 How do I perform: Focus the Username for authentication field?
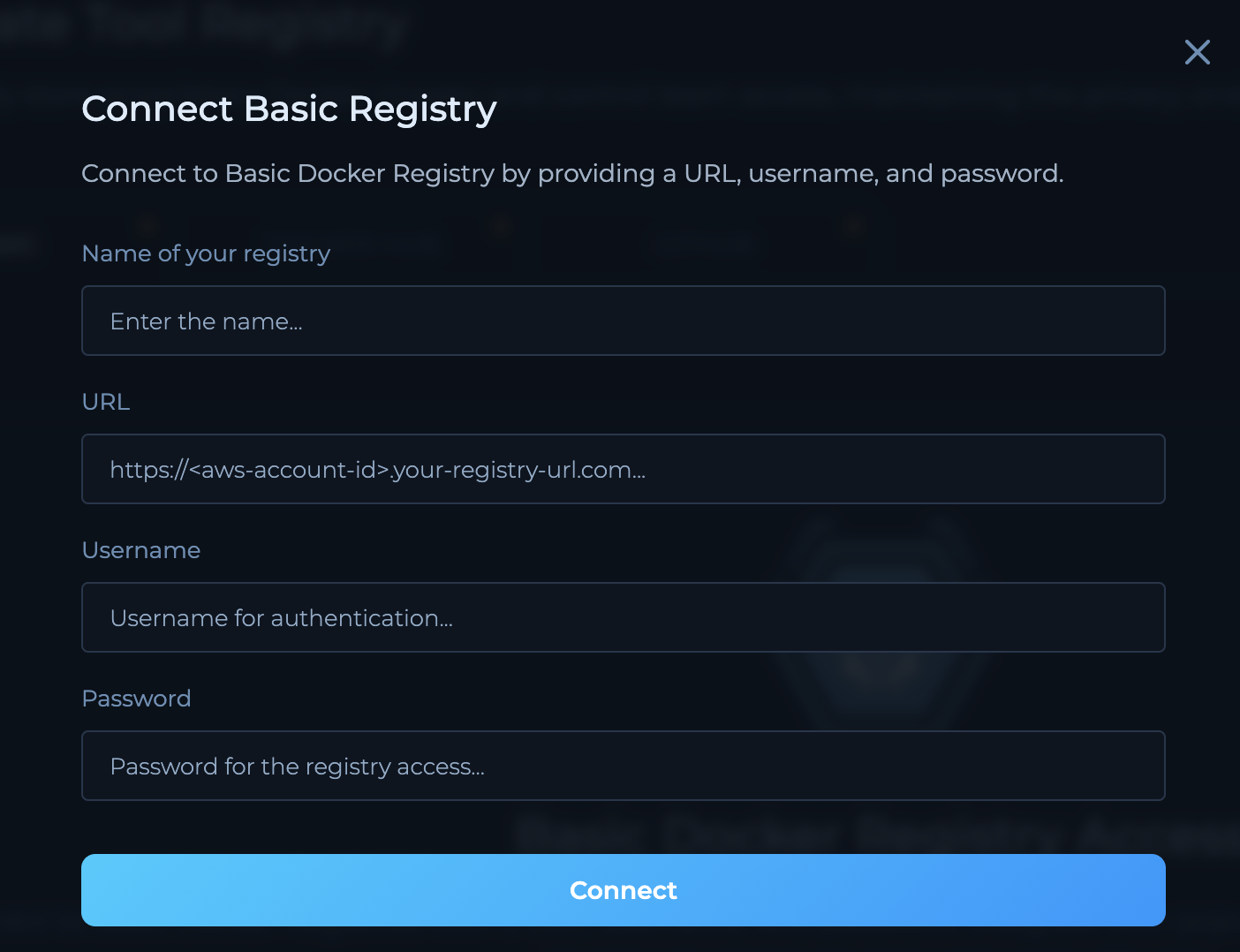pyautogui.click(x=623, y=617)
